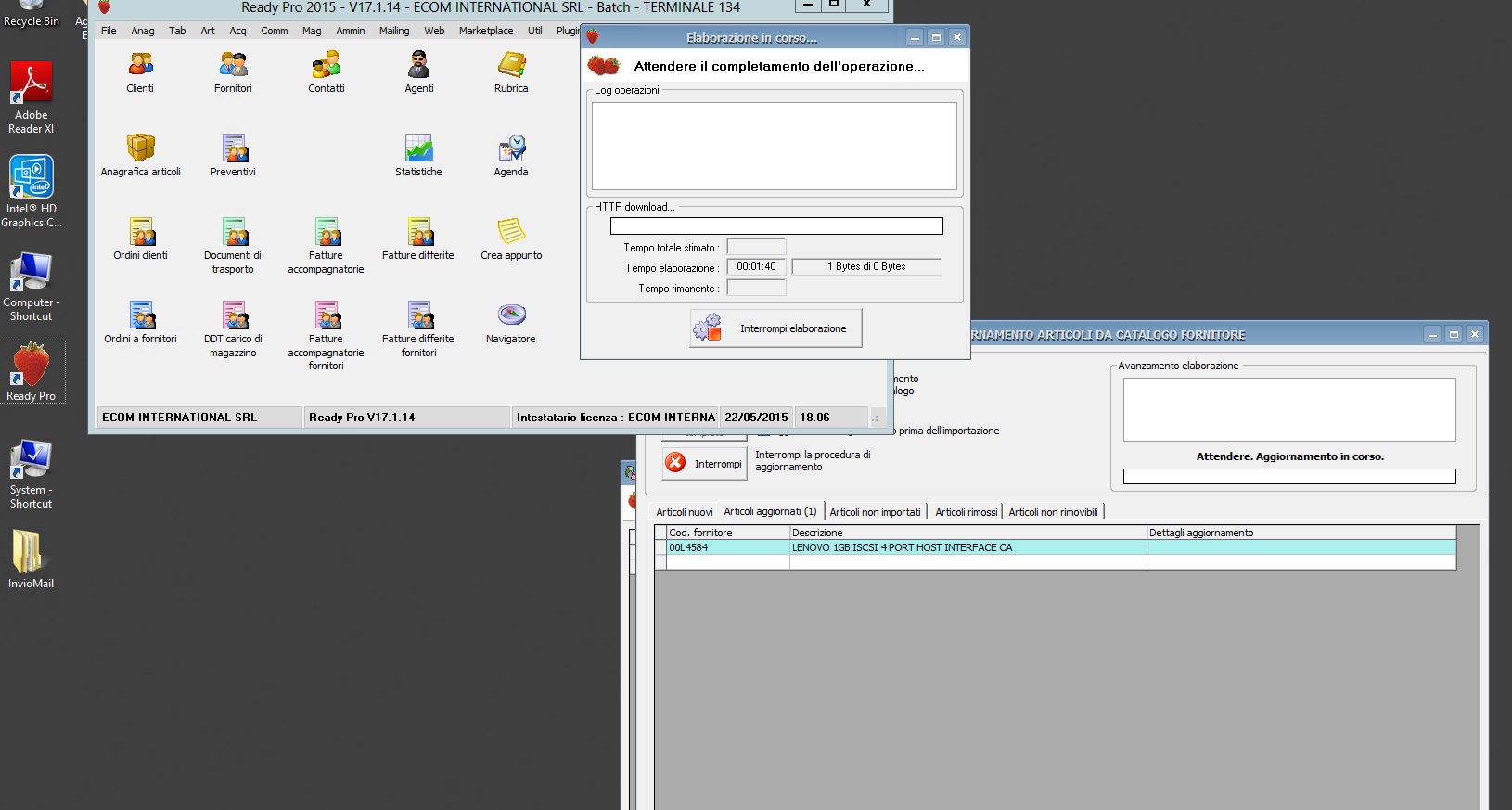Open the Art menu

point(208,31)
